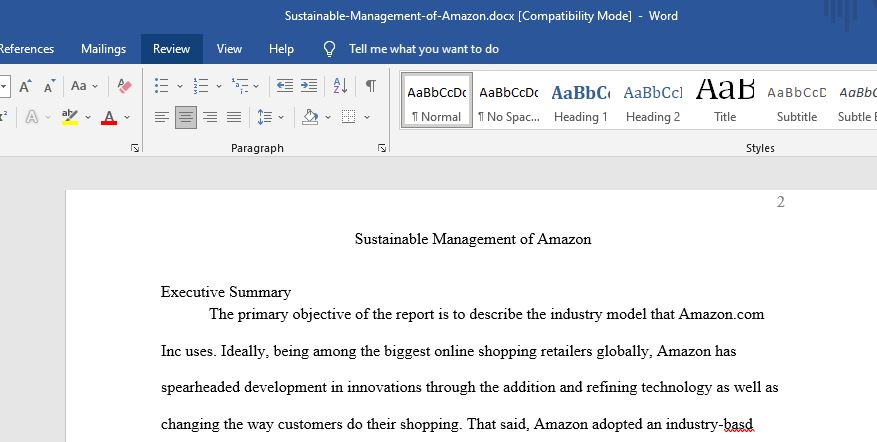Image resolution: width=877 pixels, height=442 pixels.
Task: Apply the Heading 1 style
Action: 581,101
